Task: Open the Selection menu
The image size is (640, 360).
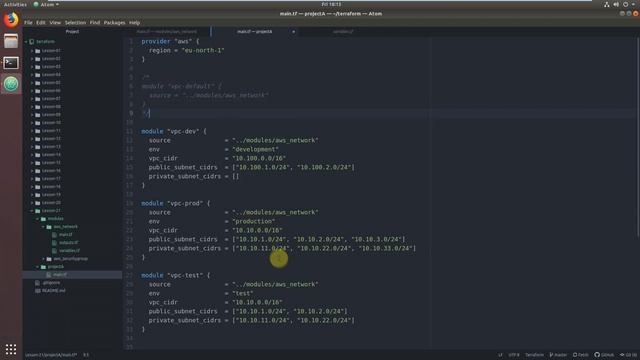Action: tap(76, 23)
